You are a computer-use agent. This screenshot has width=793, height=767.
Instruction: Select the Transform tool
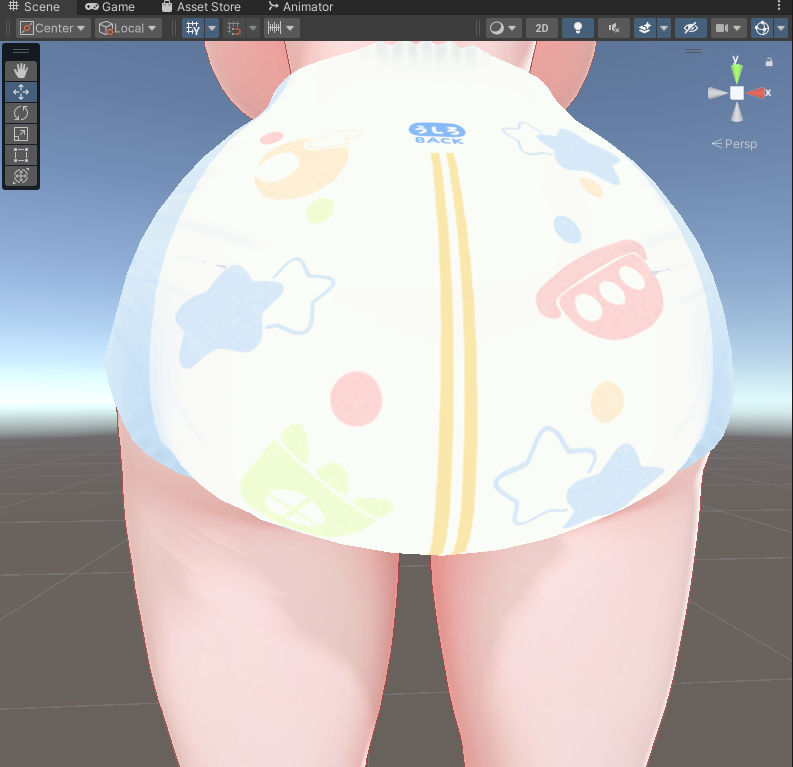pos(21,176)
